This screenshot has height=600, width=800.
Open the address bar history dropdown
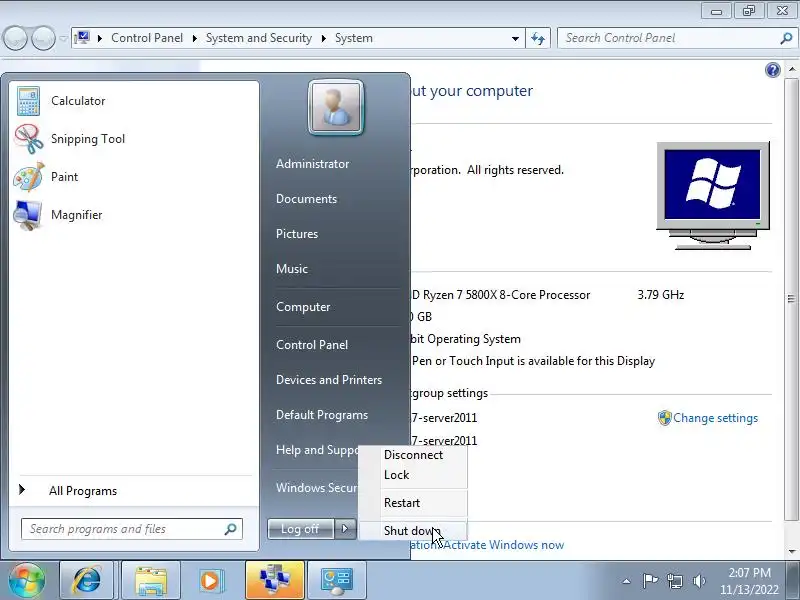515,38
